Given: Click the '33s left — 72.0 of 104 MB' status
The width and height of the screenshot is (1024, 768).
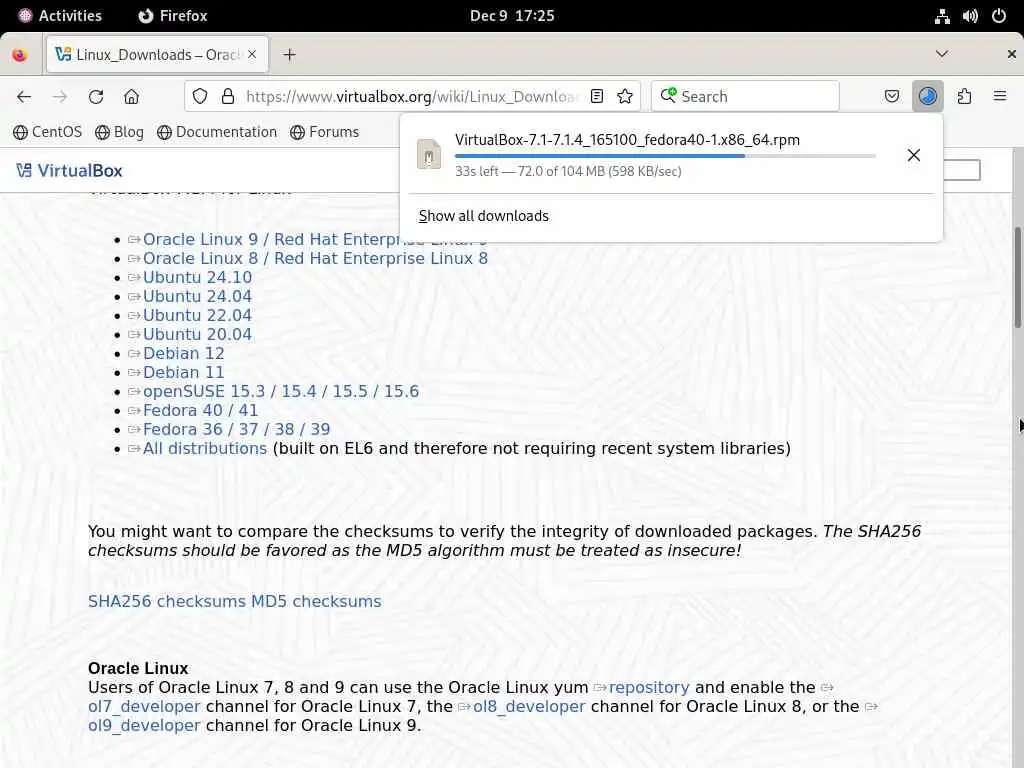Looking at the screenshot, I should click(568, 171).
